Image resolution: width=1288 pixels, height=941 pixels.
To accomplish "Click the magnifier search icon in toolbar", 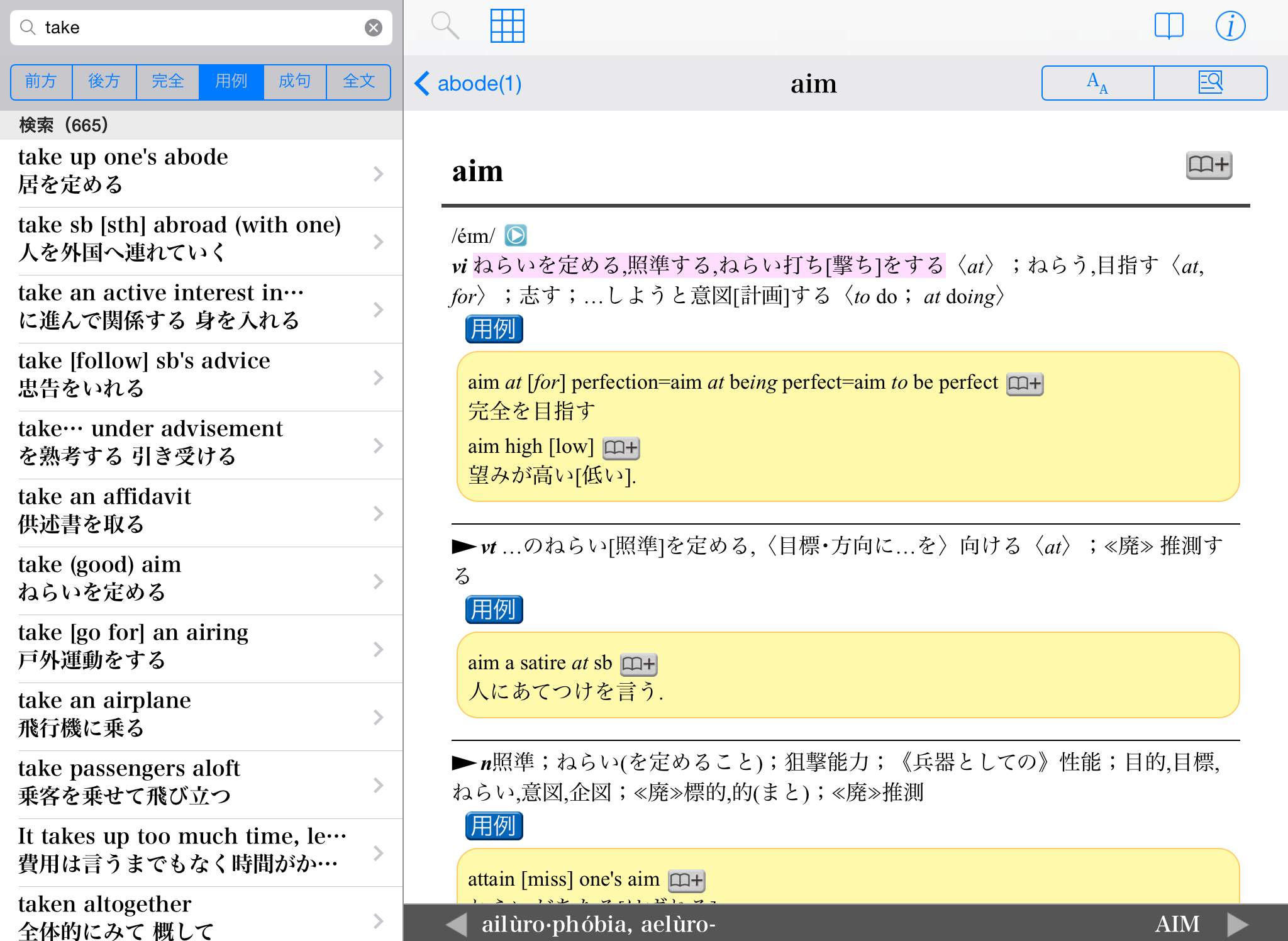I will [x=445, y=26].
